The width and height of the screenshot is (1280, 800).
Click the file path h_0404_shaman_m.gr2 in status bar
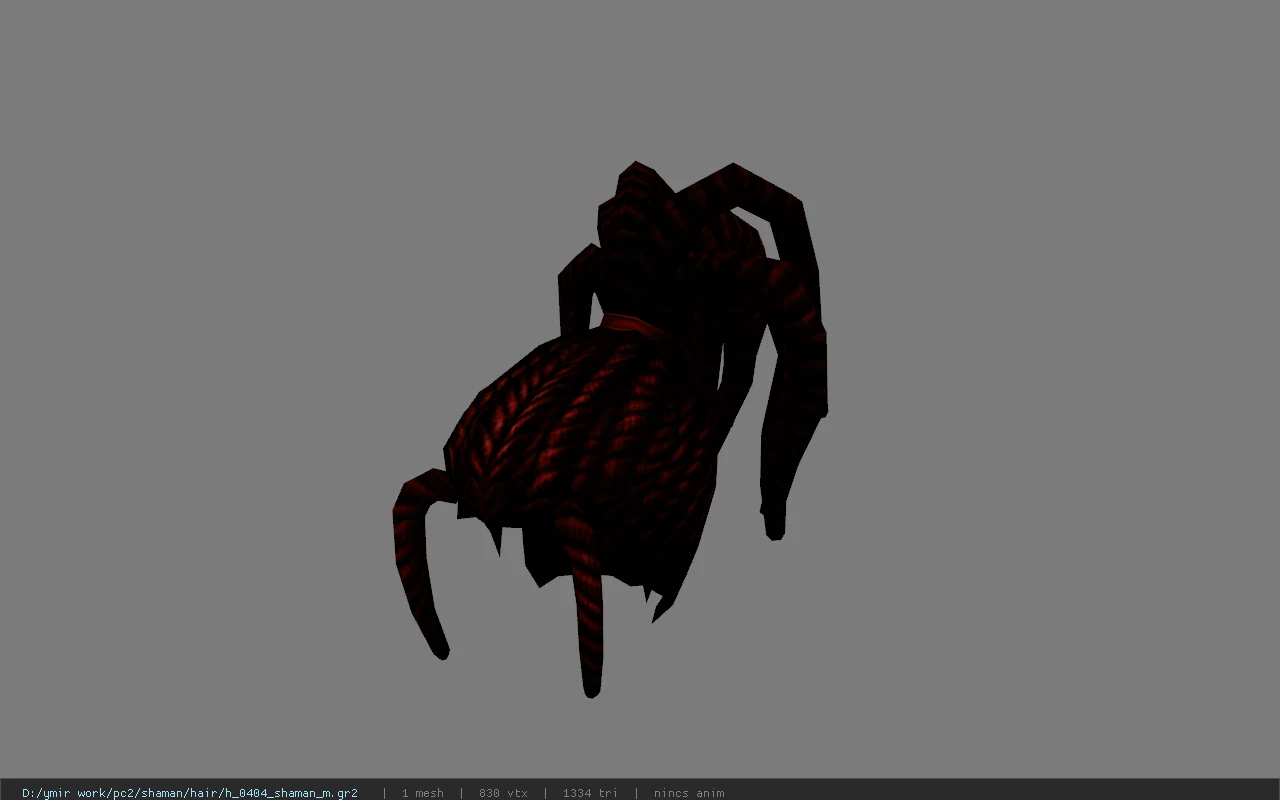click(190, 793)
